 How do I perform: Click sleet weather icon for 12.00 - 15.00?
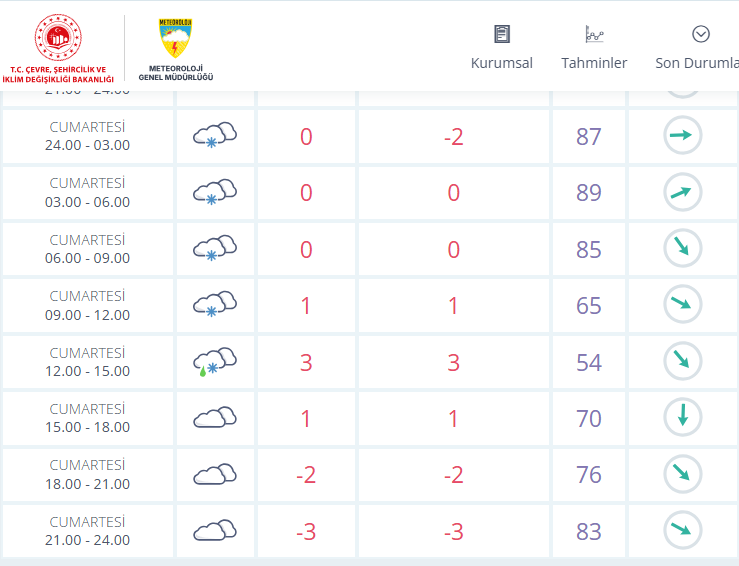coord(215,362)
